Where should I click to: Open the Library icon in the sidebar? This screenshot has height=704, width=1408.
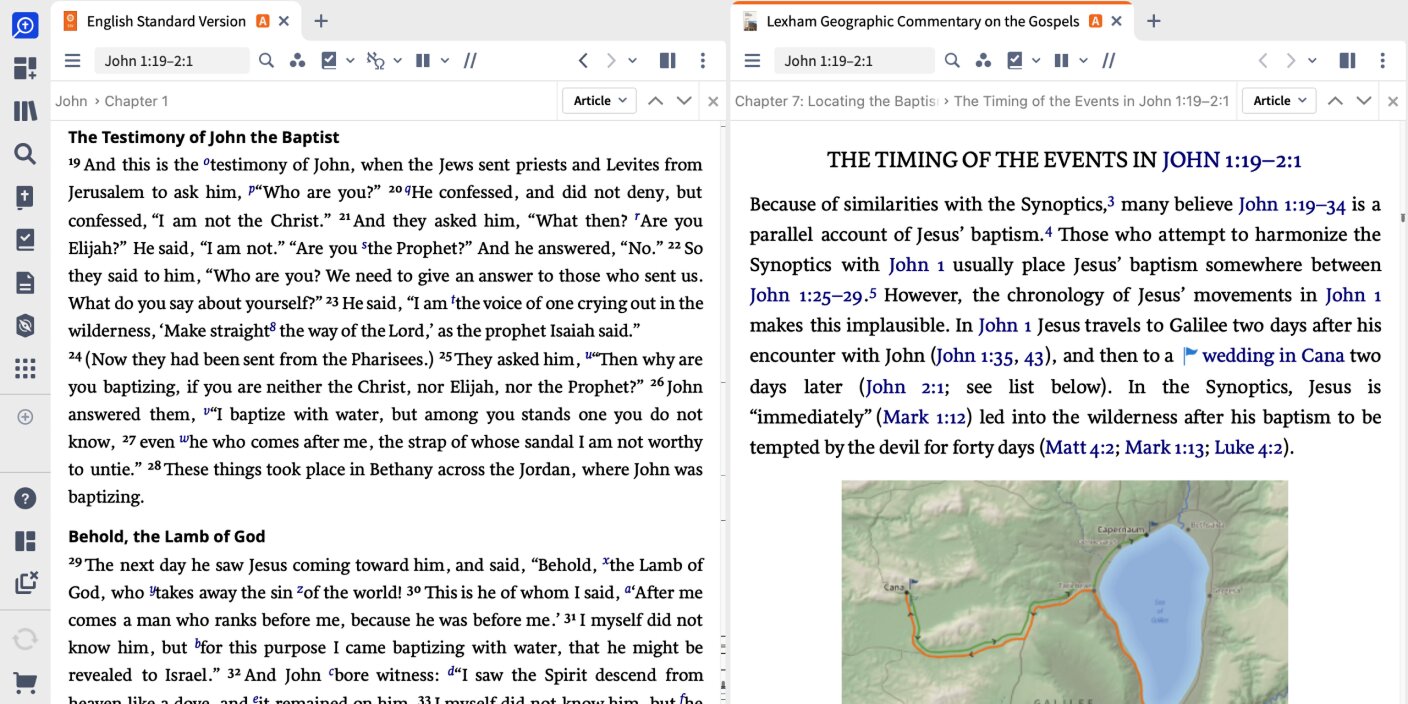25,111
